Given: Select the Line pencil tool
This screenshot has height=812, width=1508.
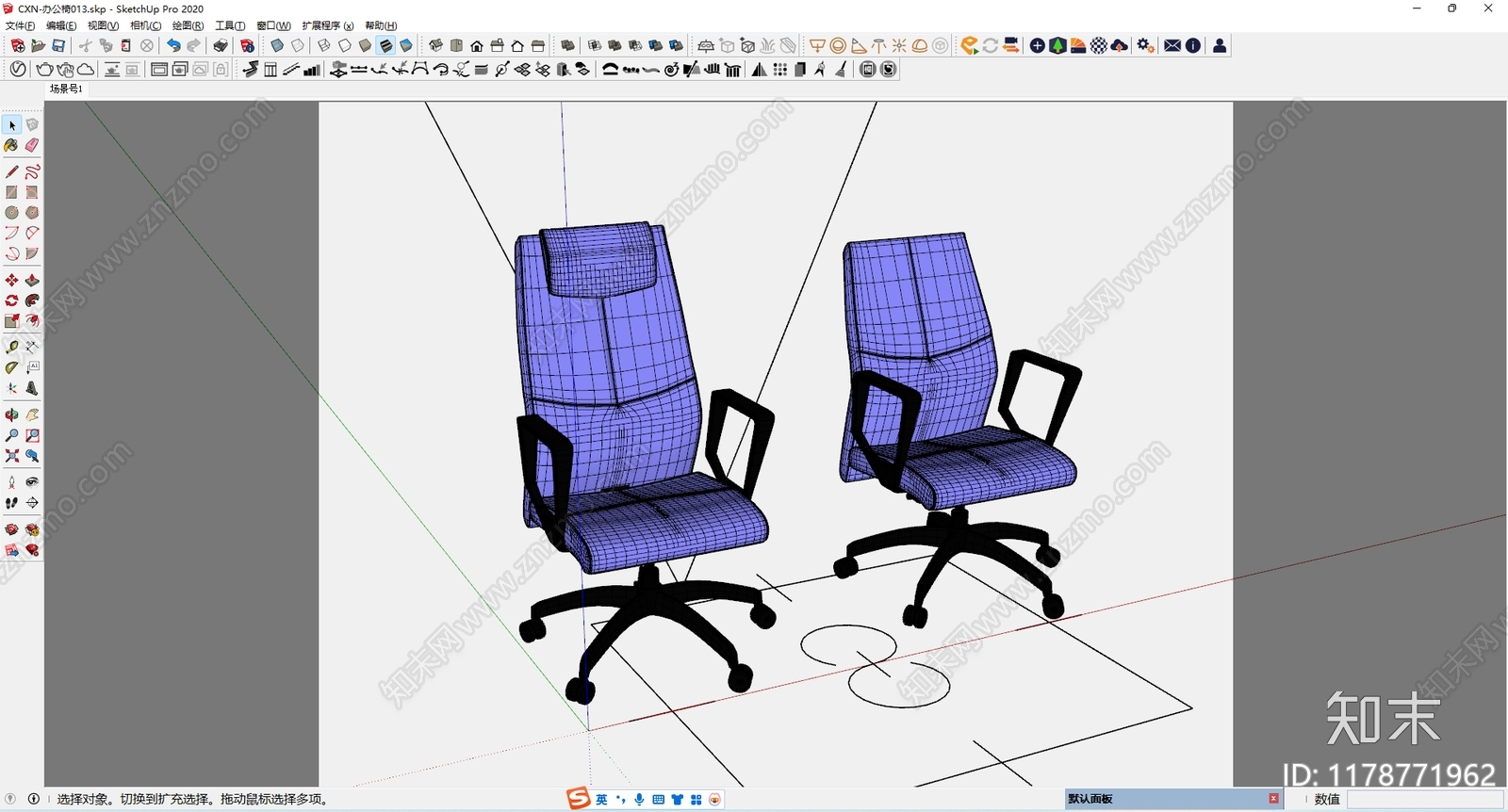Looking at the screenshot, I should (x=12, y=171).
